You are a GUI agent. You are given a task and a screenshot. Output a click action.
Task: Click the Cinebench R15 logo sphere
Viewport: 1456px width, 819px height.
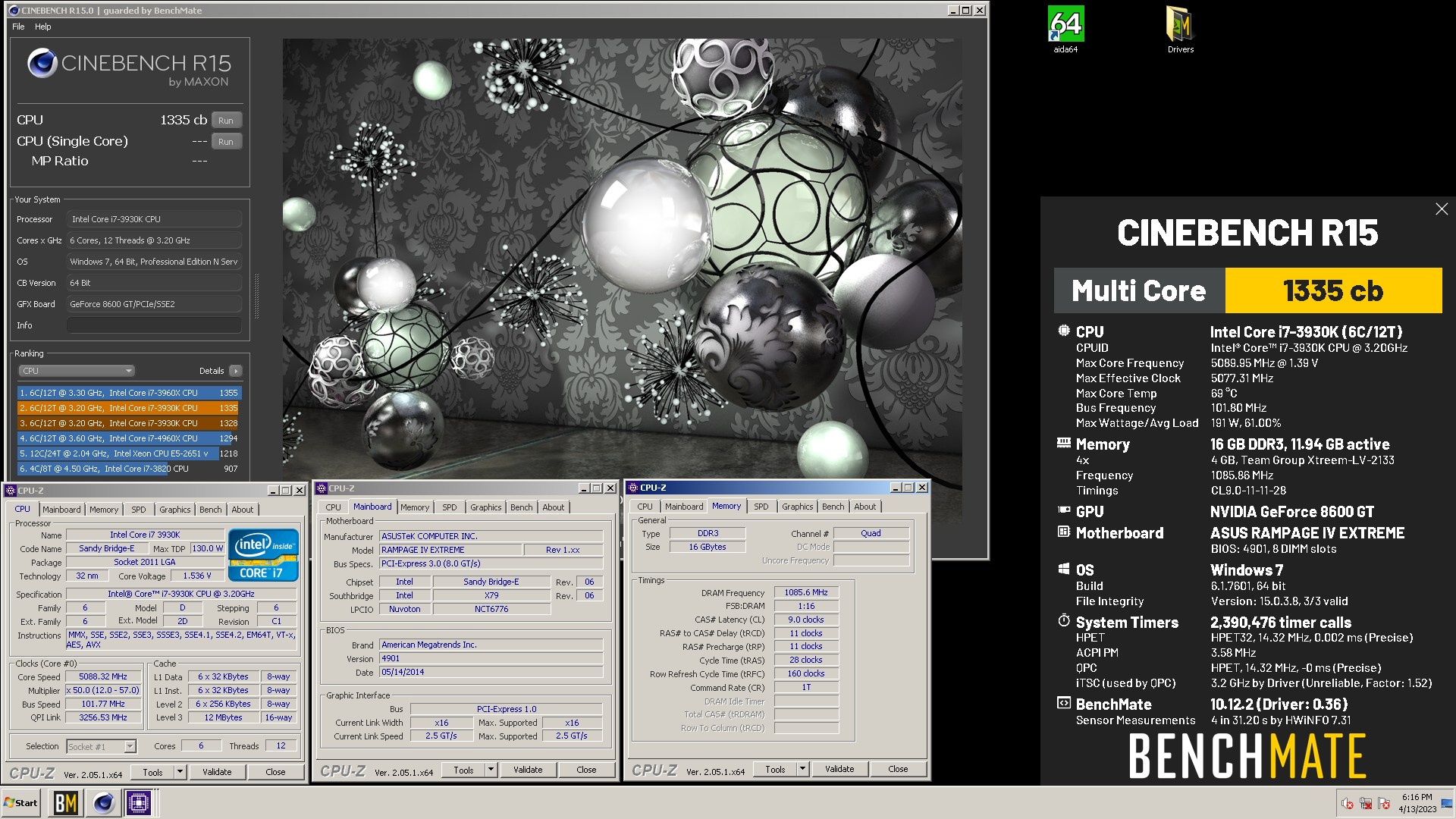(42, 64)
